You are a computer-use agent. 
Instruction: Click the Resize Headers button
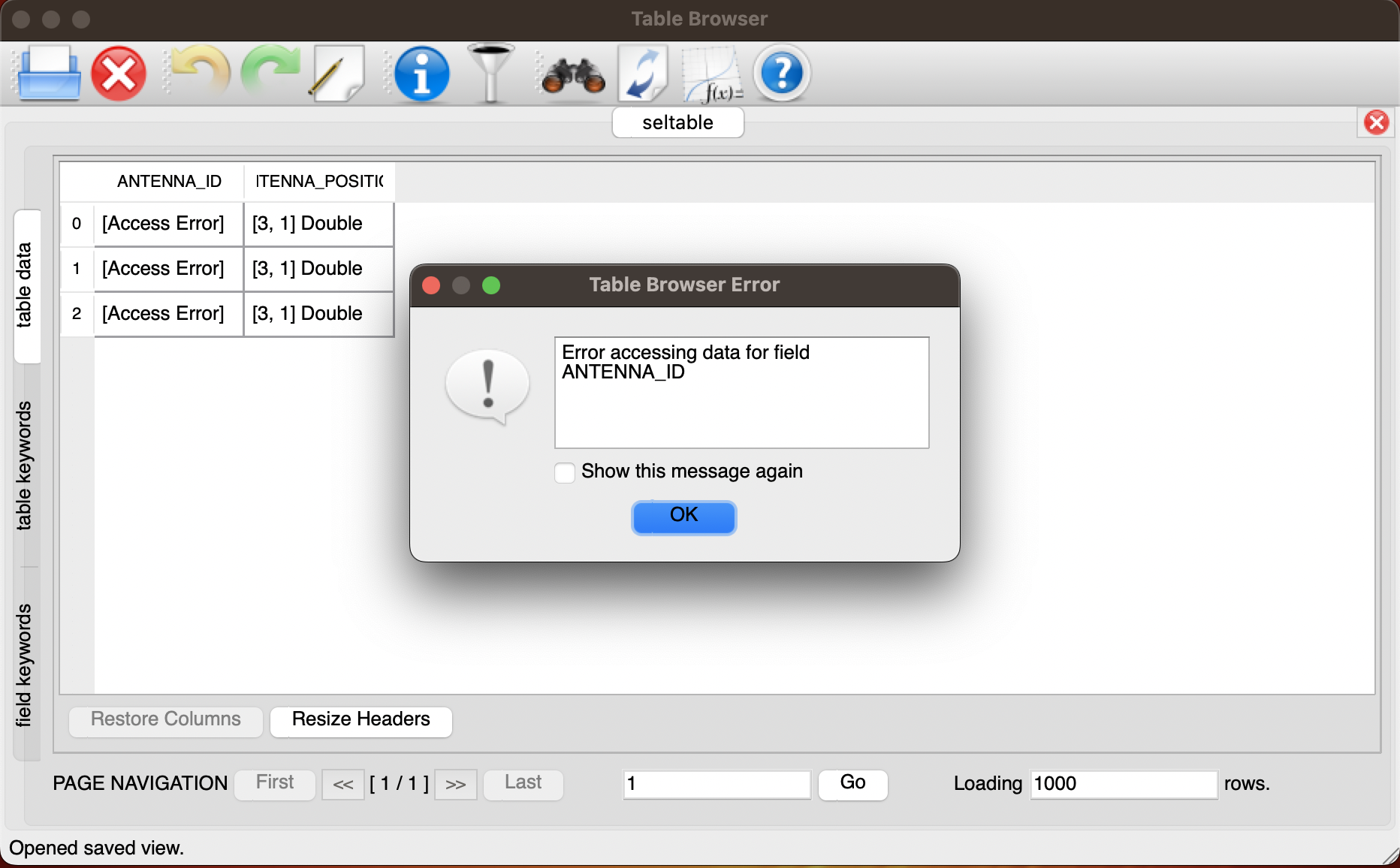(x=361, y=719)
